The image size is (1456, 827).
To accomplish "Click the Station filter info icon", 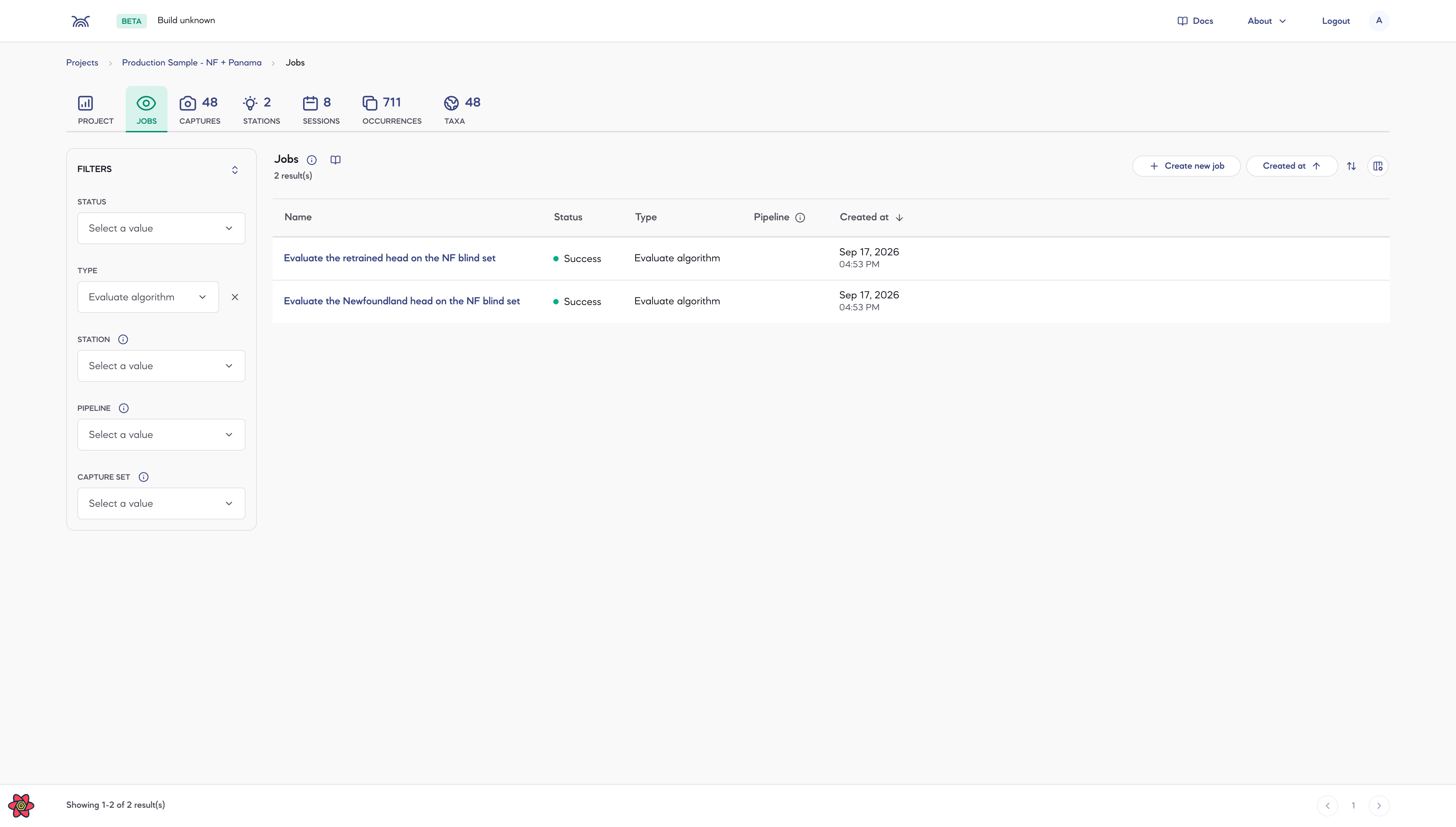I will [123, 340].
